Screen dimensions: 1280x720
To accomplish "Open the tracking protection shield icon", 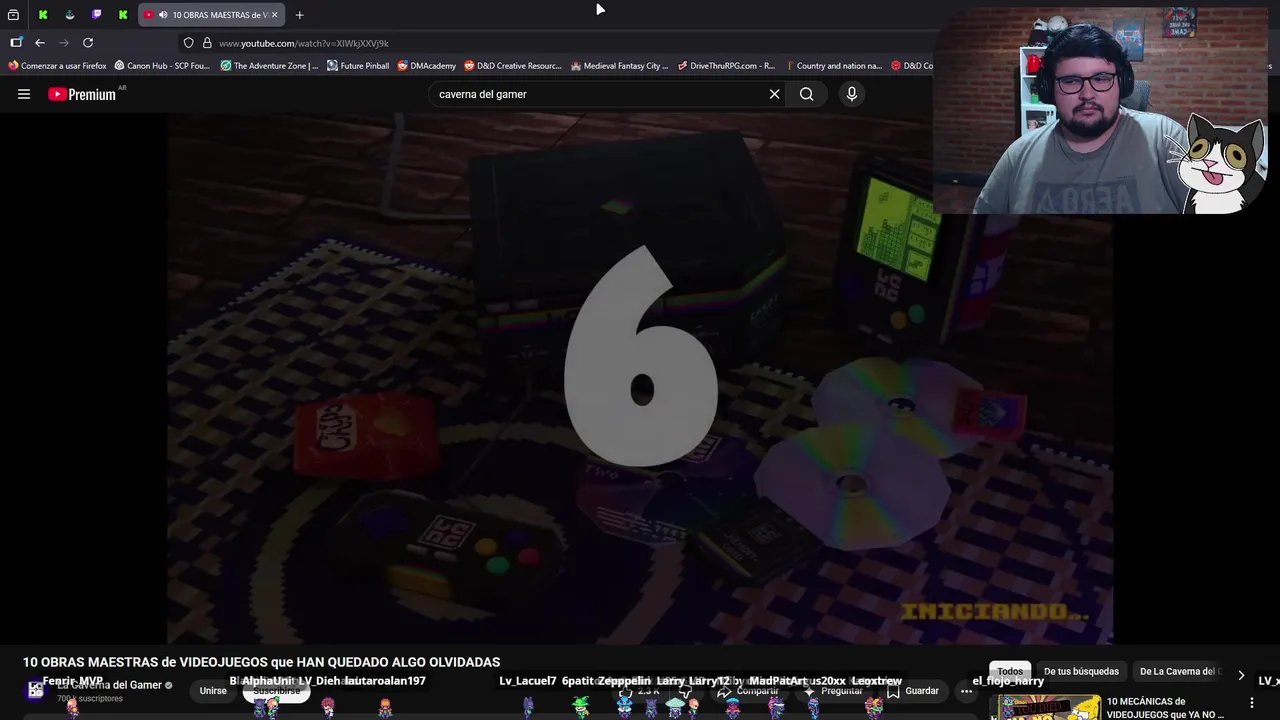I will [188, 43].
